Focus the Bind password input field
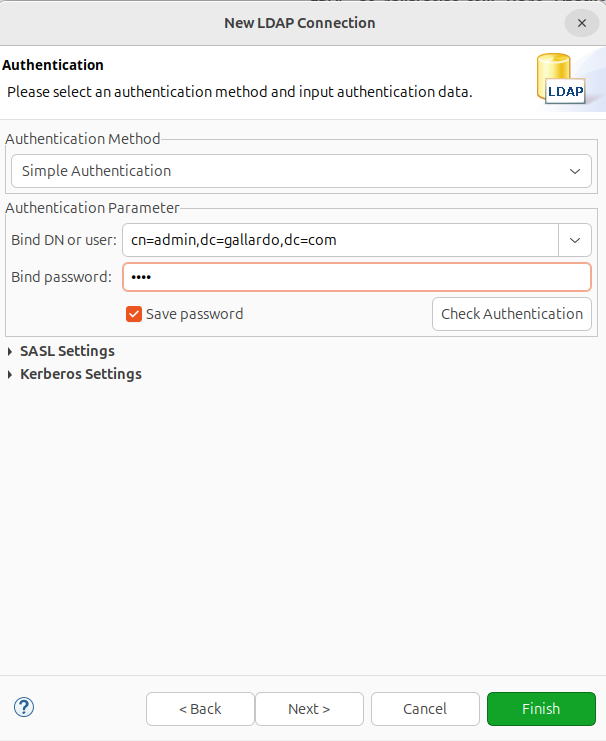The height and width of the screenshot is (741, 606). [x=357, y=277]
